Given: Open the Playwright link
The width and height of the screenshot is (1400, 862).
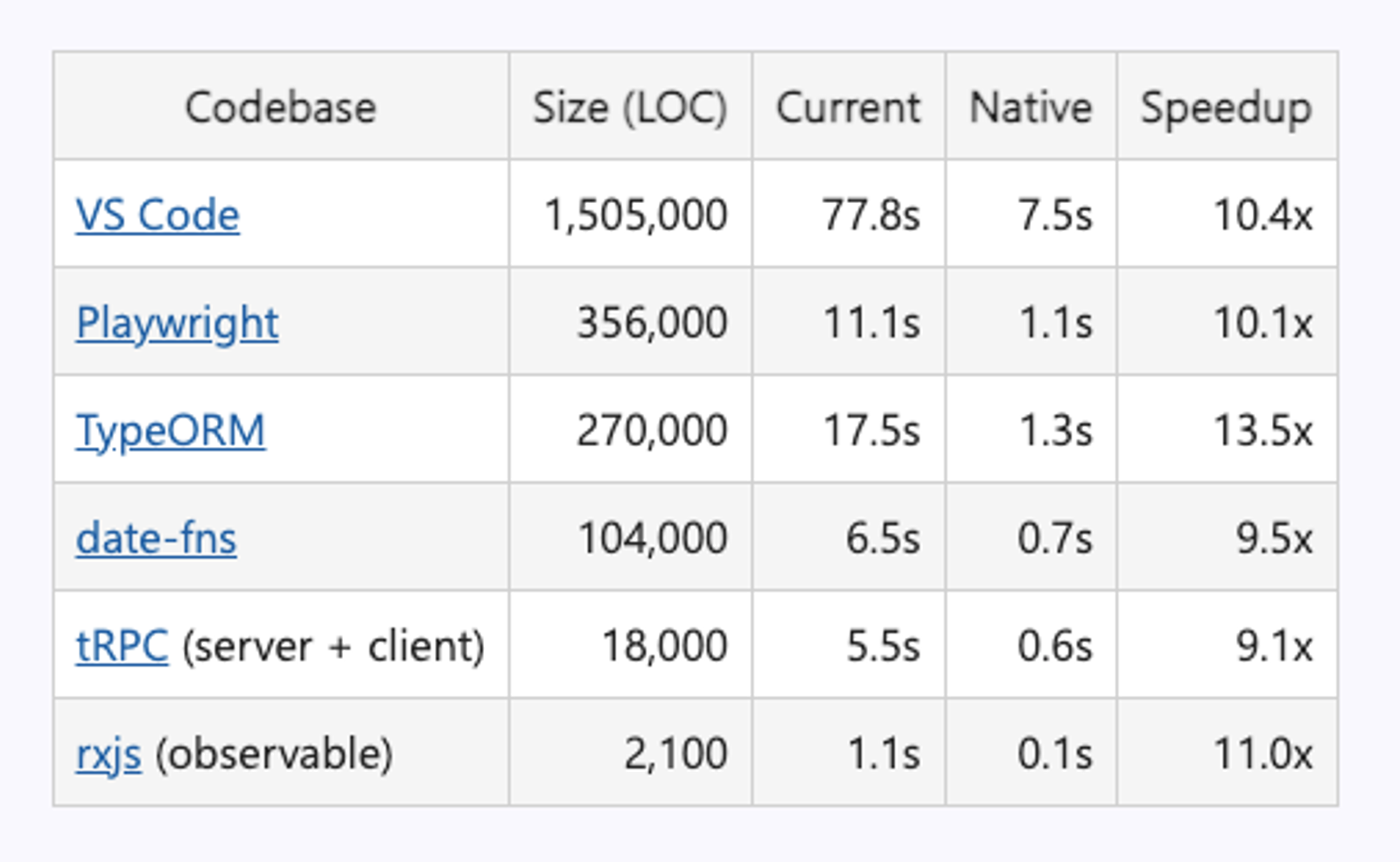Looking at the screenshot, I should tap(178, 324).
